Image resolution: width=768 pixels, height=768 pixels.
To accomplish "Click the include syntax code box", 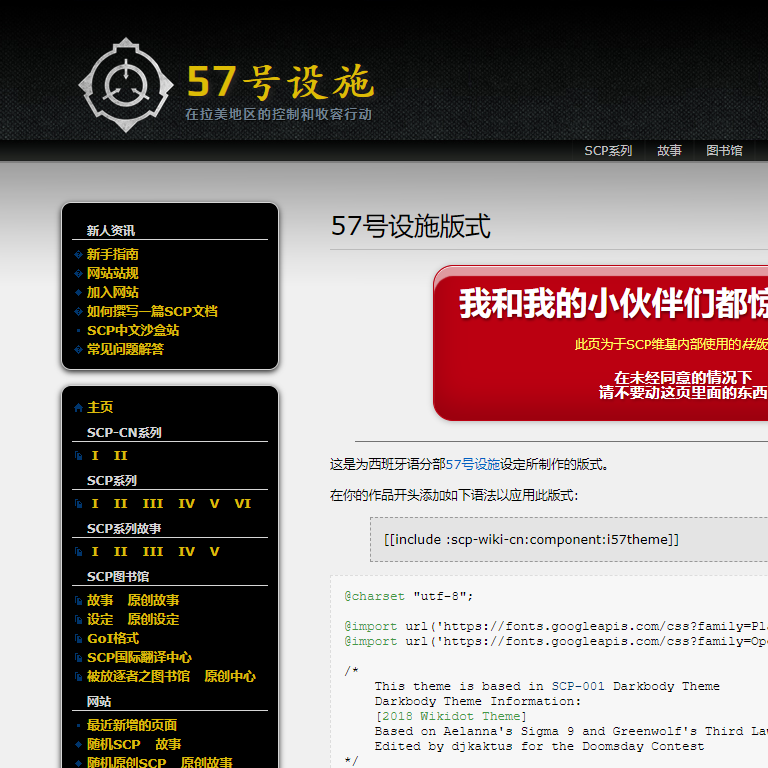I will tap(560, 539).
